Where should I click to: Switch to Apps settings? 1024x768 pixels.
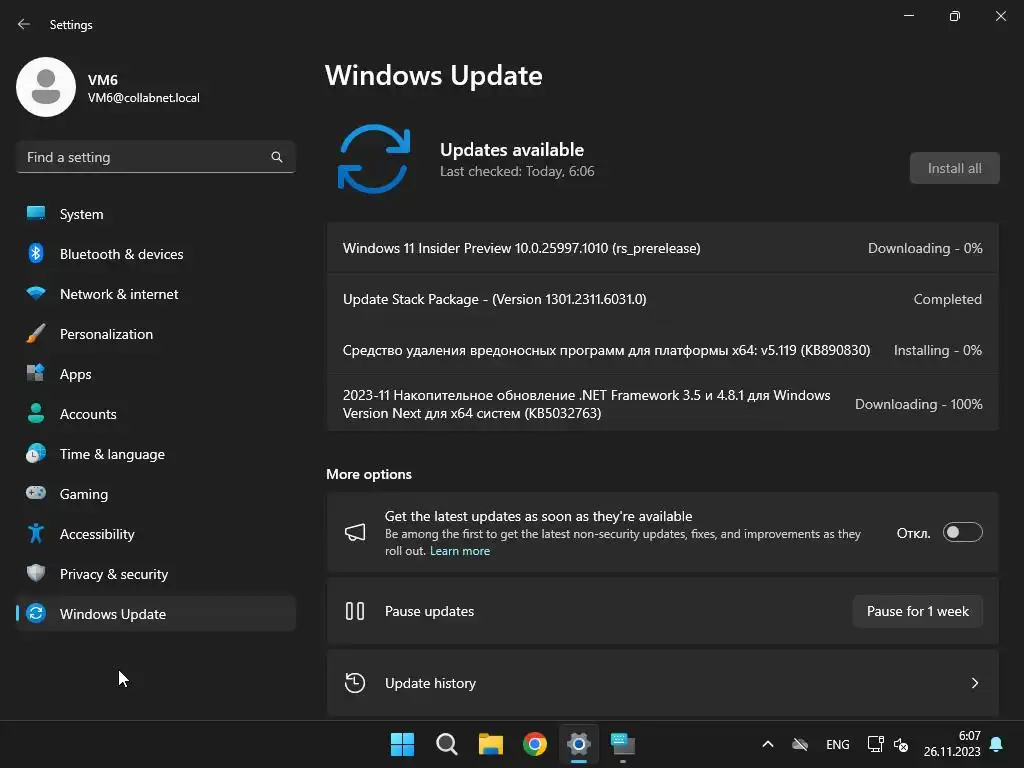pyautogui.click(x=155, y=374)
